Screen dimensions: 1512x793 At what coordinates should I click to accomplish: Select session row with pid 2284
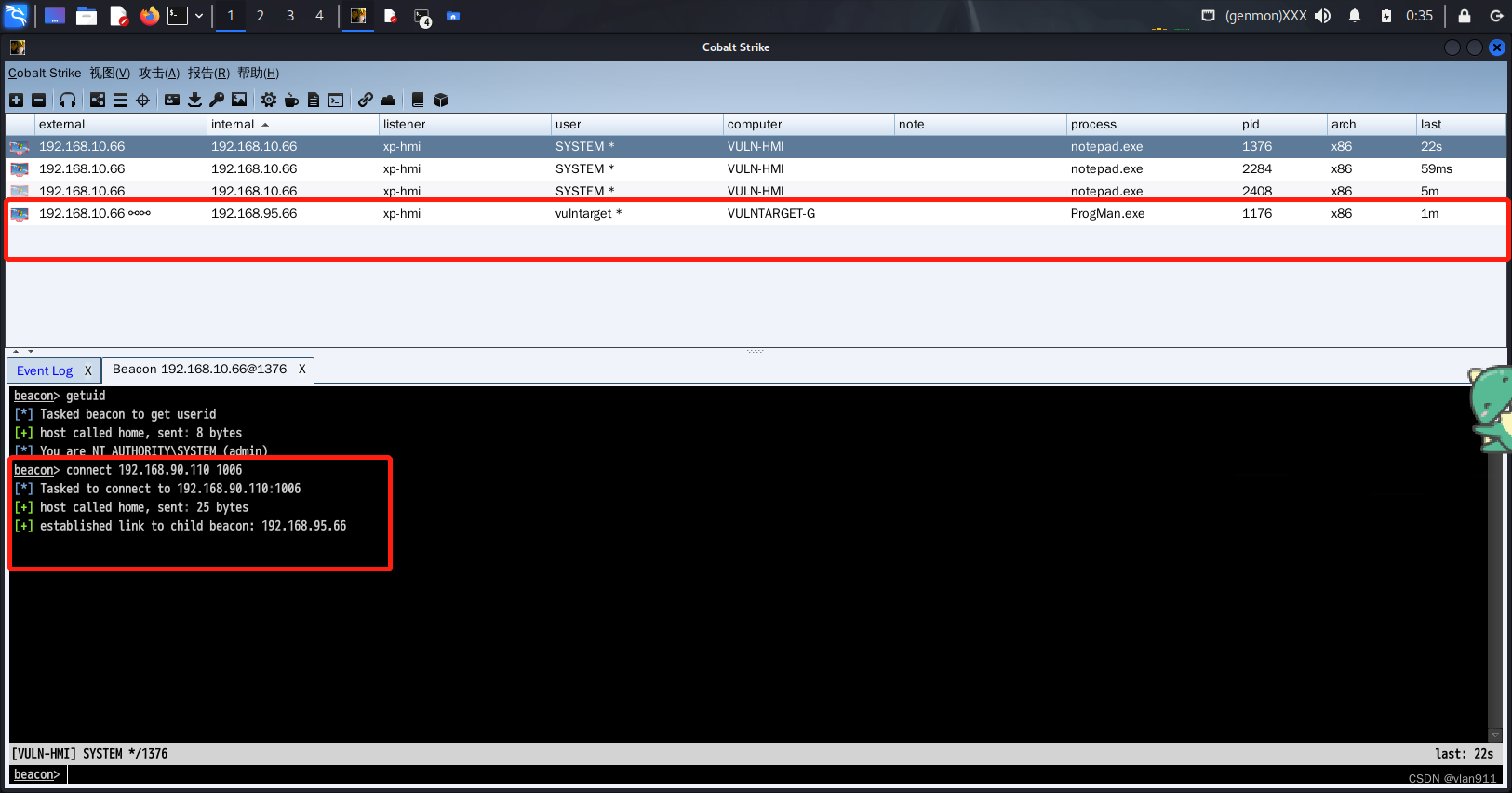click(x=756, y=168)
